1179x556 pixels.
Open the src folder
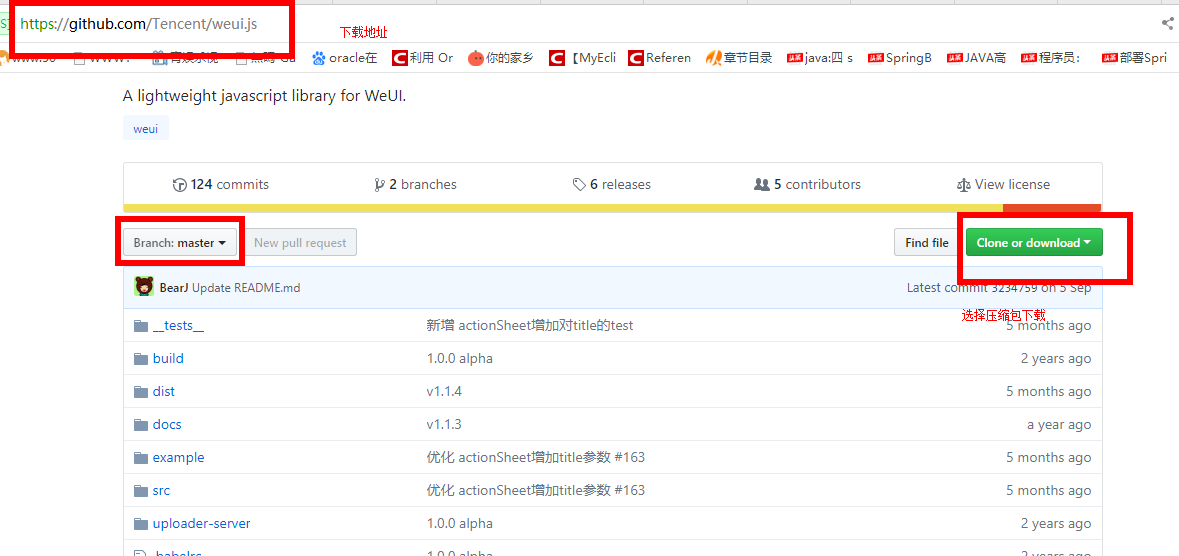point(161,491)
